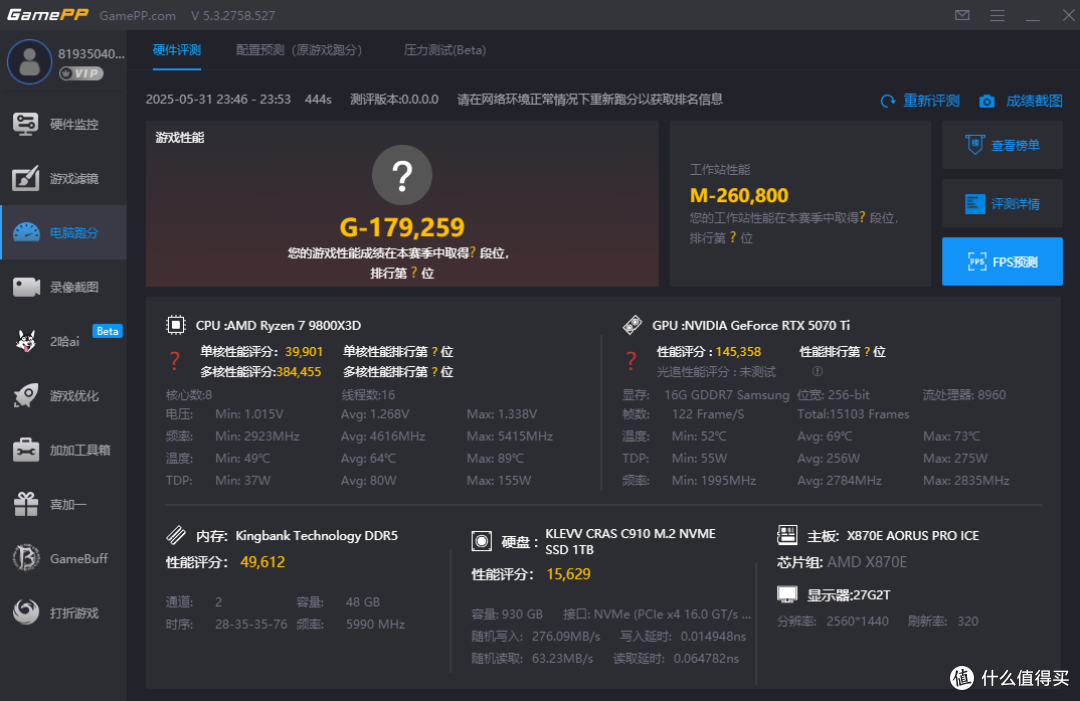1080x701 pixels.
Task: Select the 电脑跑分 benchmark gauge icon
Action: 26,233
